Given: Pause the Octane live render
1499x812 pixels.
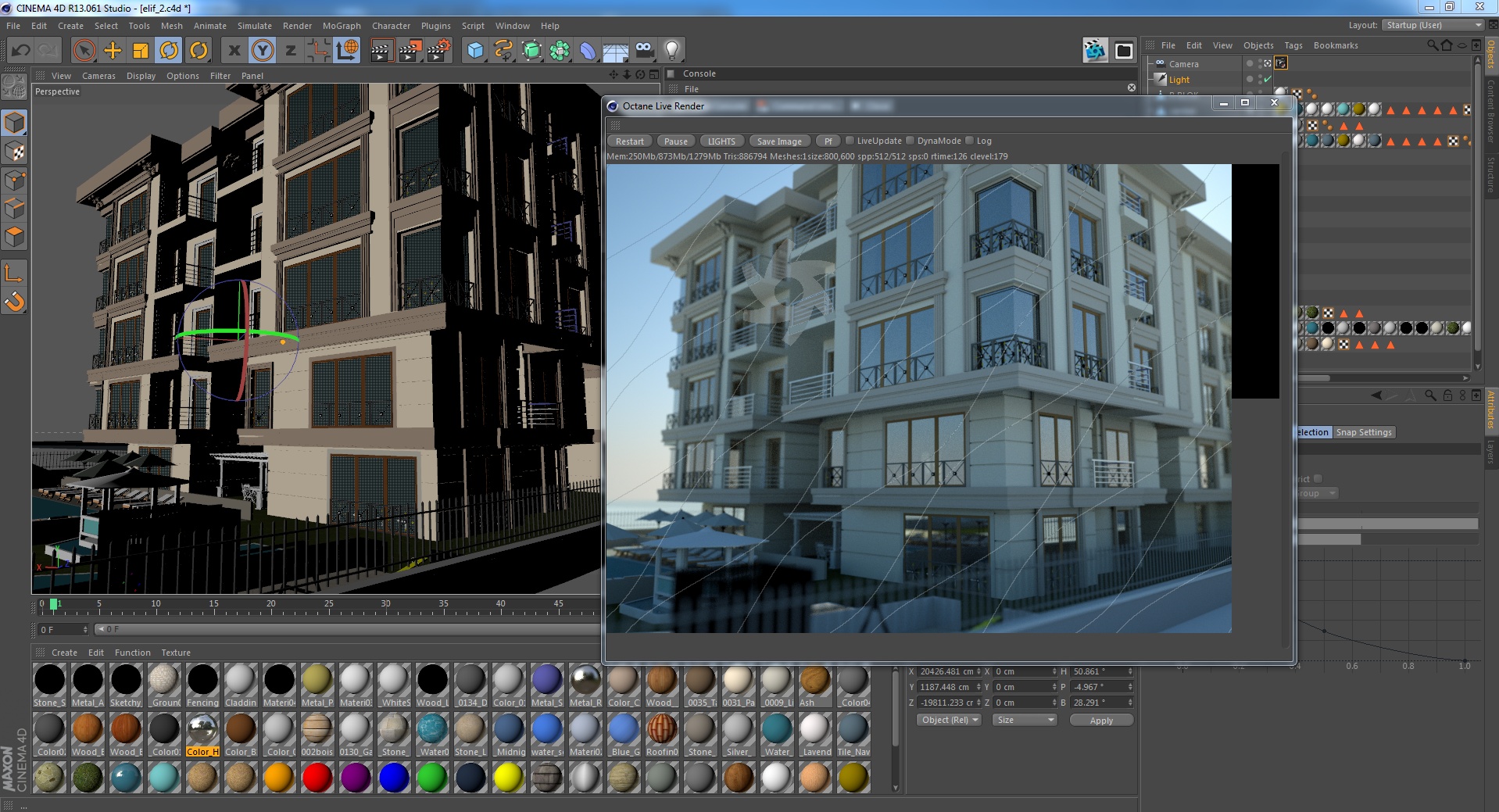Looking at the screenshot, I should (675, 141).
